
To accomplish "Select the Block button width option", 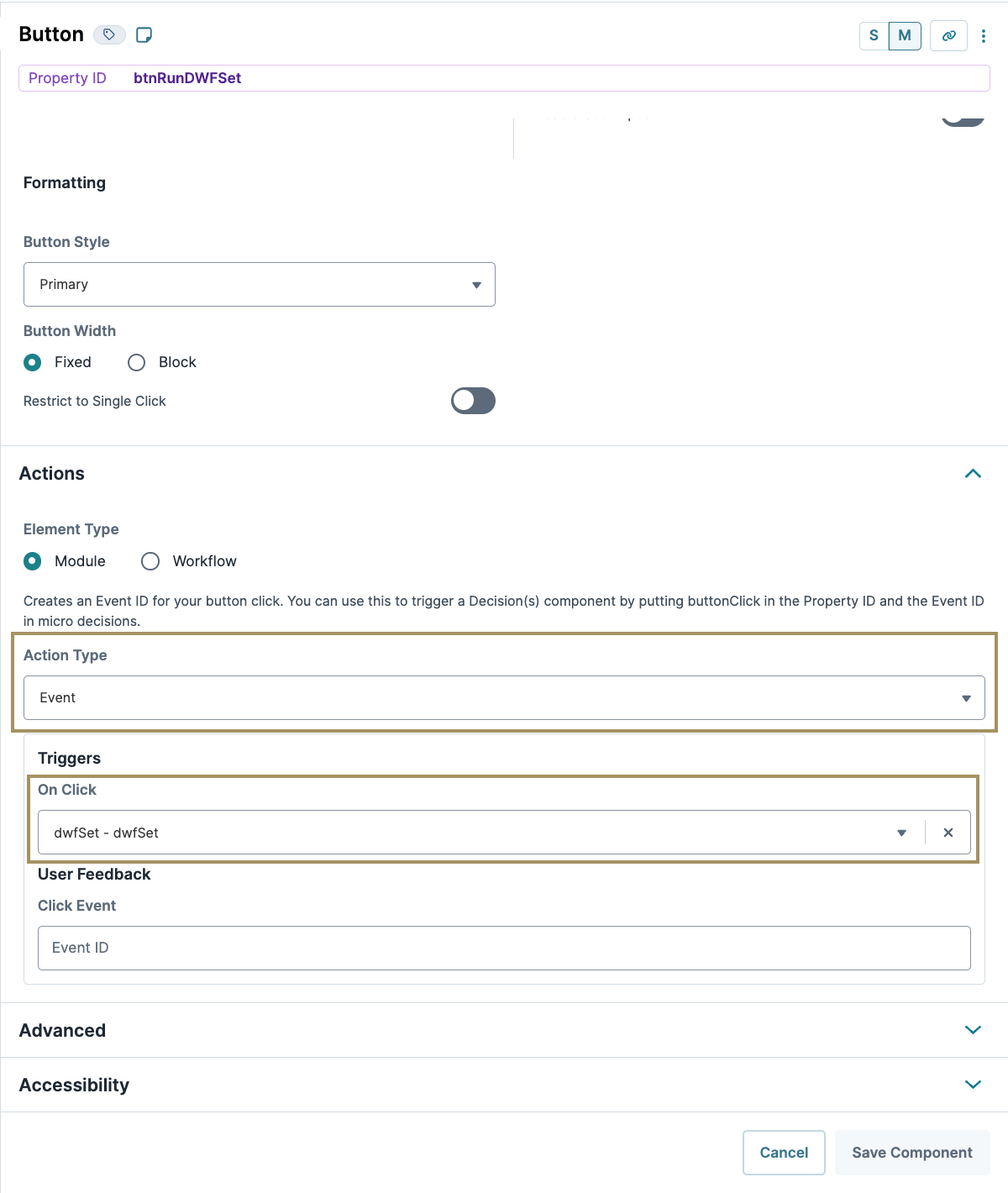I will click(x=136, y=362).
